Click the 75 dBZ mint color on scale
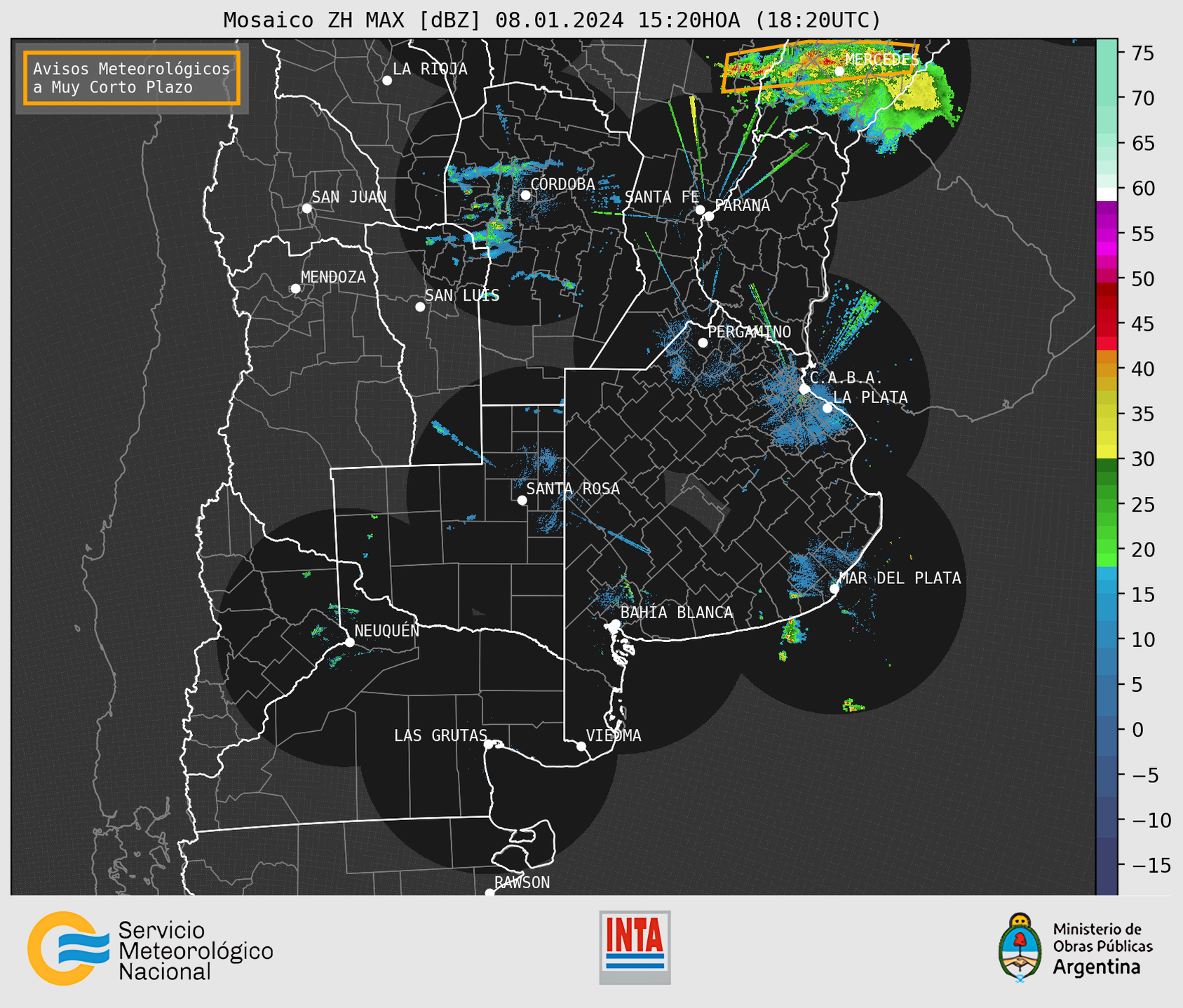 1107,53
